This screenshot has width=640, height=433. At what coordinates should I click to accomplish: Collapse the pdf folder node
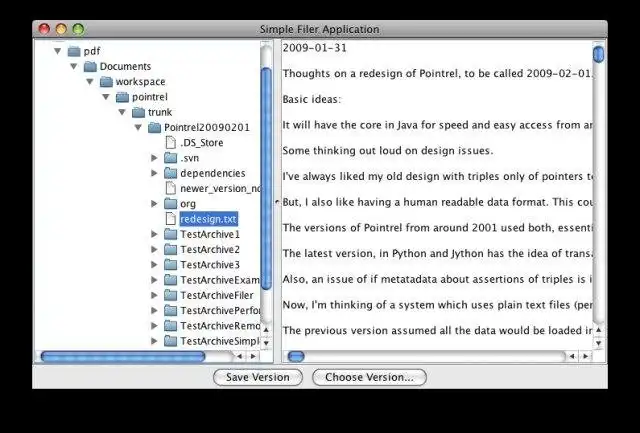click(x=58, y=51)
